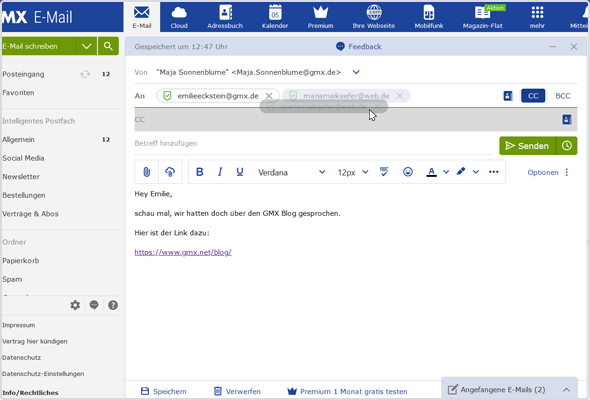Image resolution: width=590 pixels, height=400 pixels.
Task: Open address book in the CC row
Action: (x=567, y=120)
